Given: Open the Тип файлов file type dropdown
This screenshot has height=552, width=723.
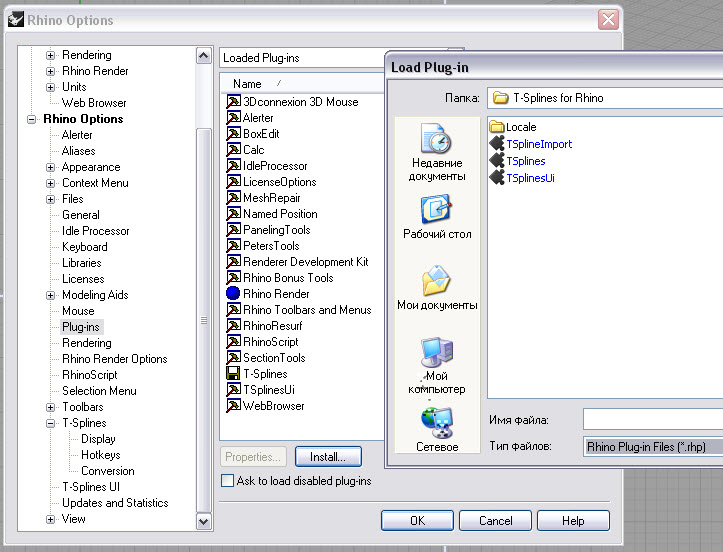Looking at the screenshot, I should [x=652, y=446].
